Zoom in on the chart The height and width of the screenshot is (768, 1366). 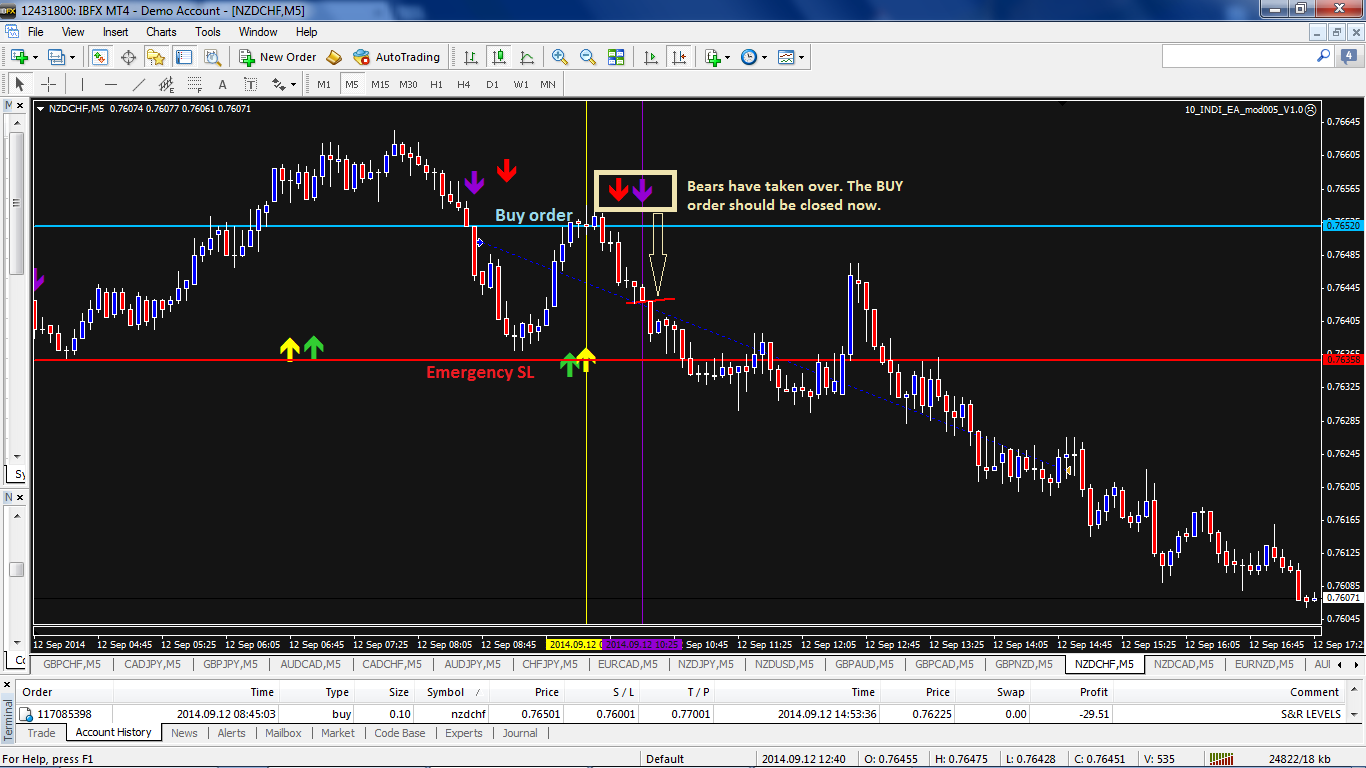(560, 57)
